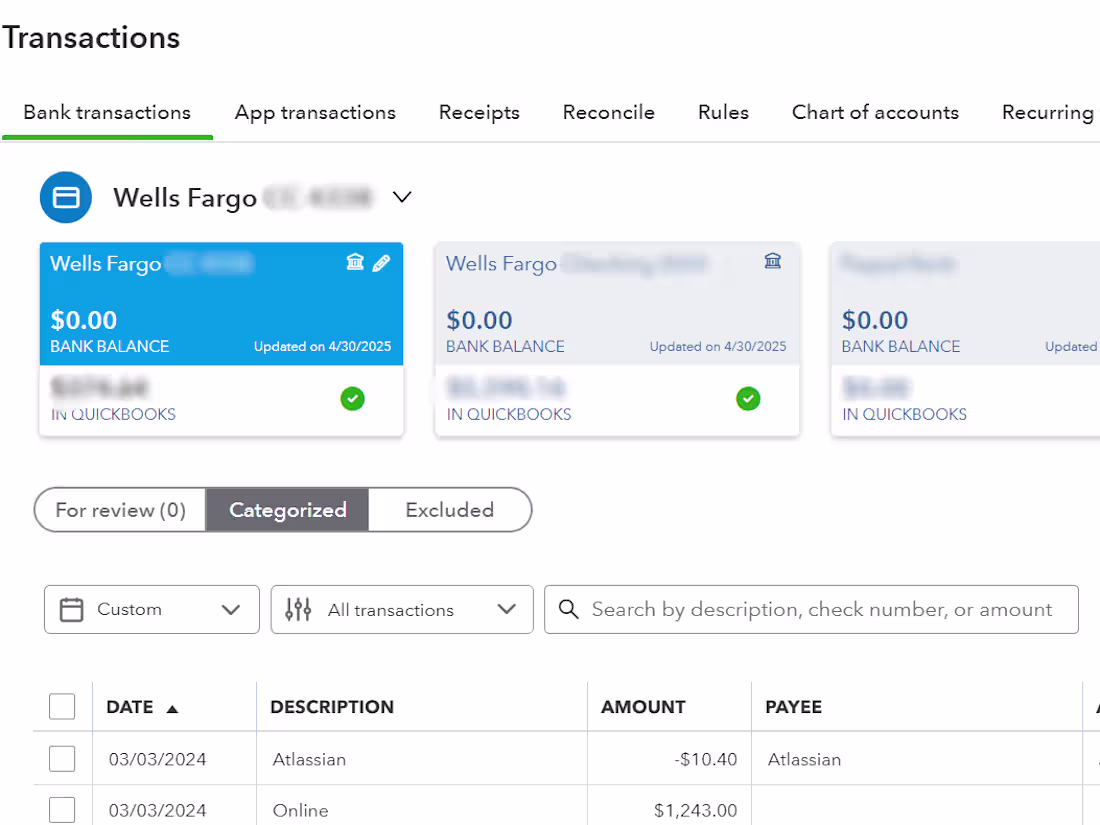Screen dimensions: 1100x825
Task: Open the Custom date range dropdown
Action: 152,610
